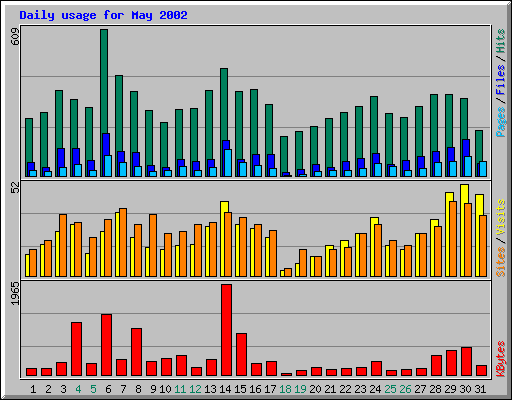Click green weekend day label 4

point(78,389)
